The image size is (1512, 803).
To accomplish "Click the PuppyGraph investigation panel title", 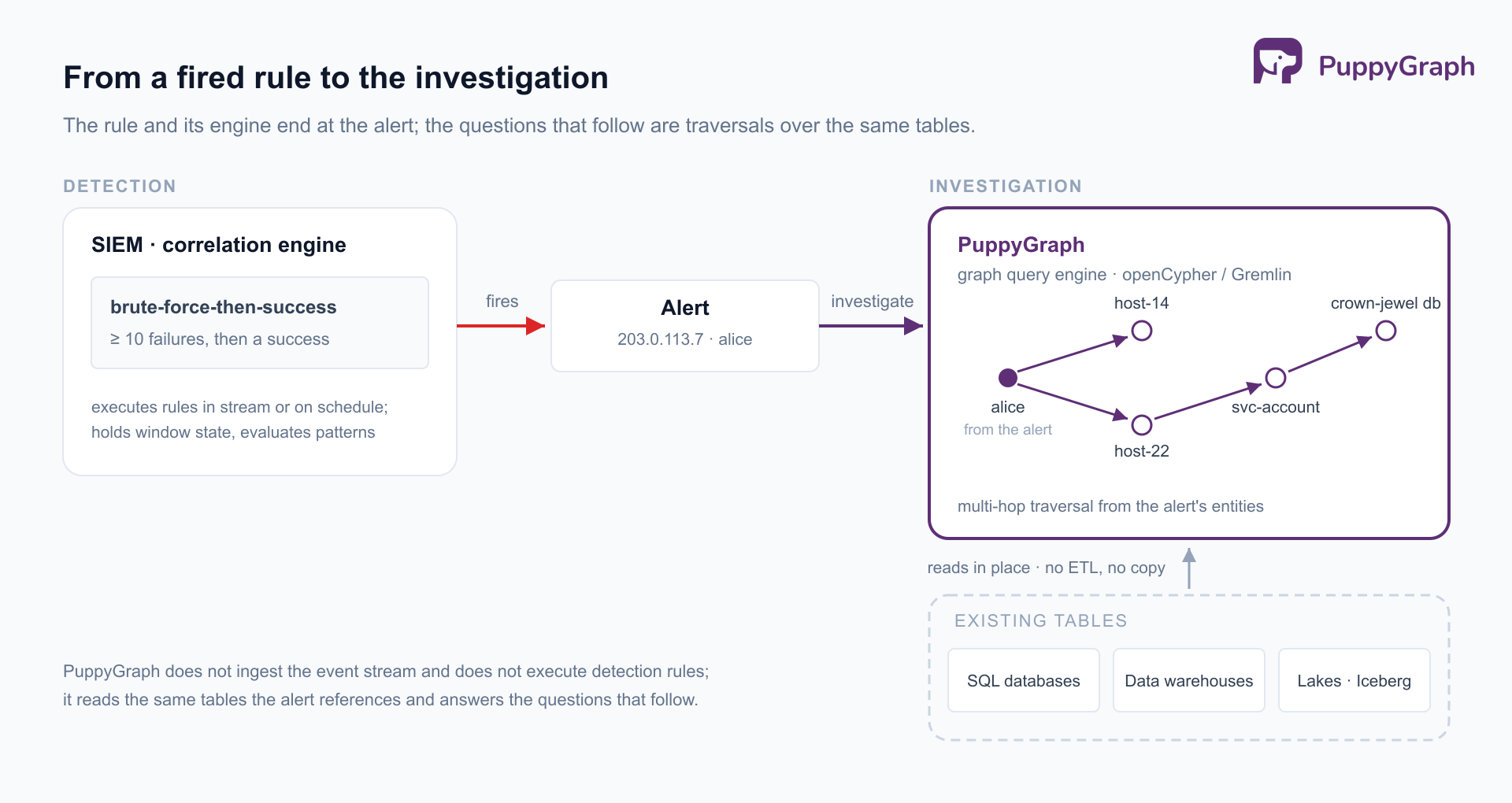I will click(x=1021, y=245).
